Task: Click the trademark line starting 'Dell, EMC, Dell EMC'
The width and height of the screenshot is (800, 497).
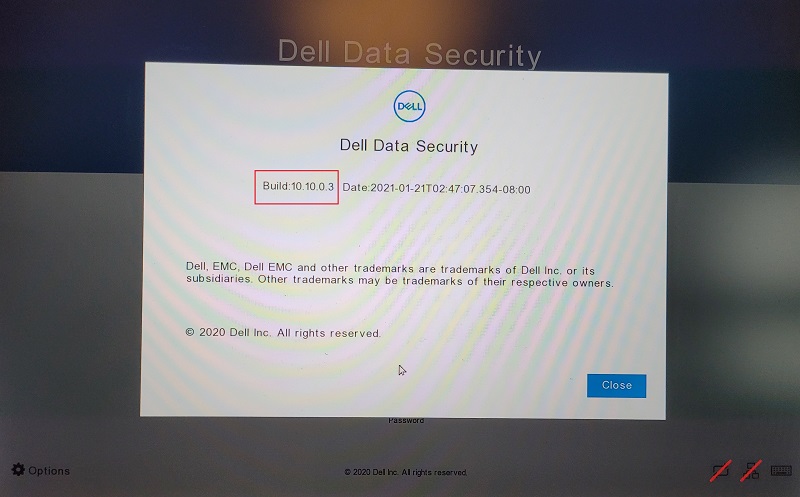Action: tap(390, 268)
